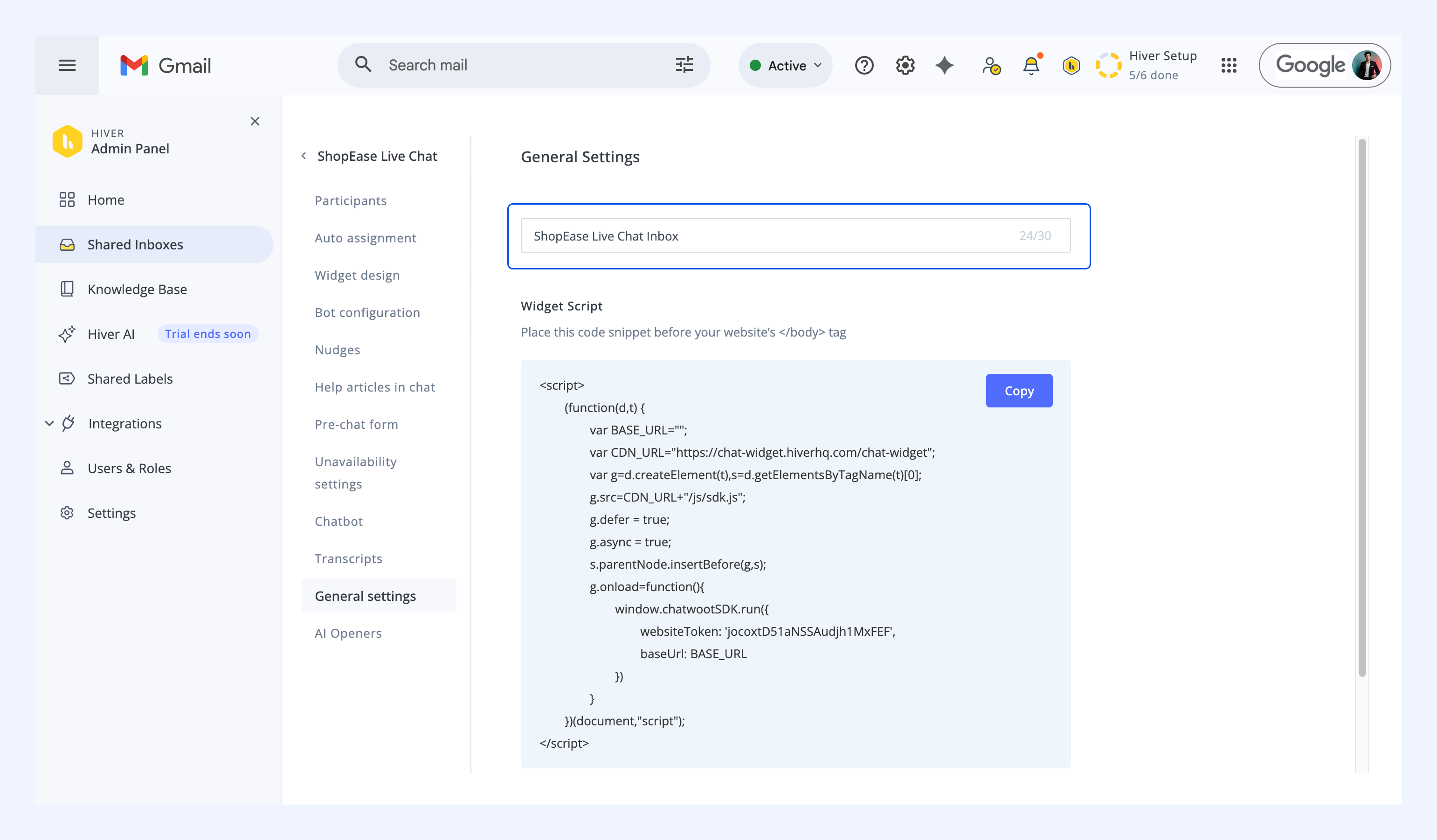The width and height of the screenshot is (1437, 840).
Task: Open Integrations in the sidebar
Action: pos(125,423)
